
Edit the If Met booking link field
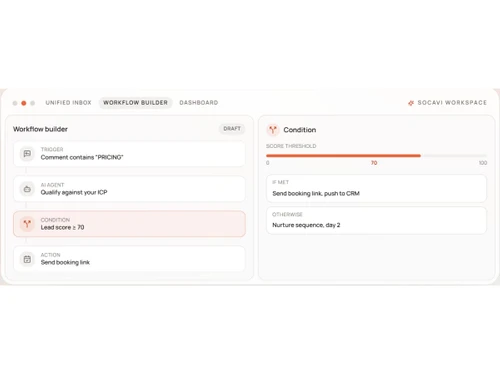pos(376,189)
